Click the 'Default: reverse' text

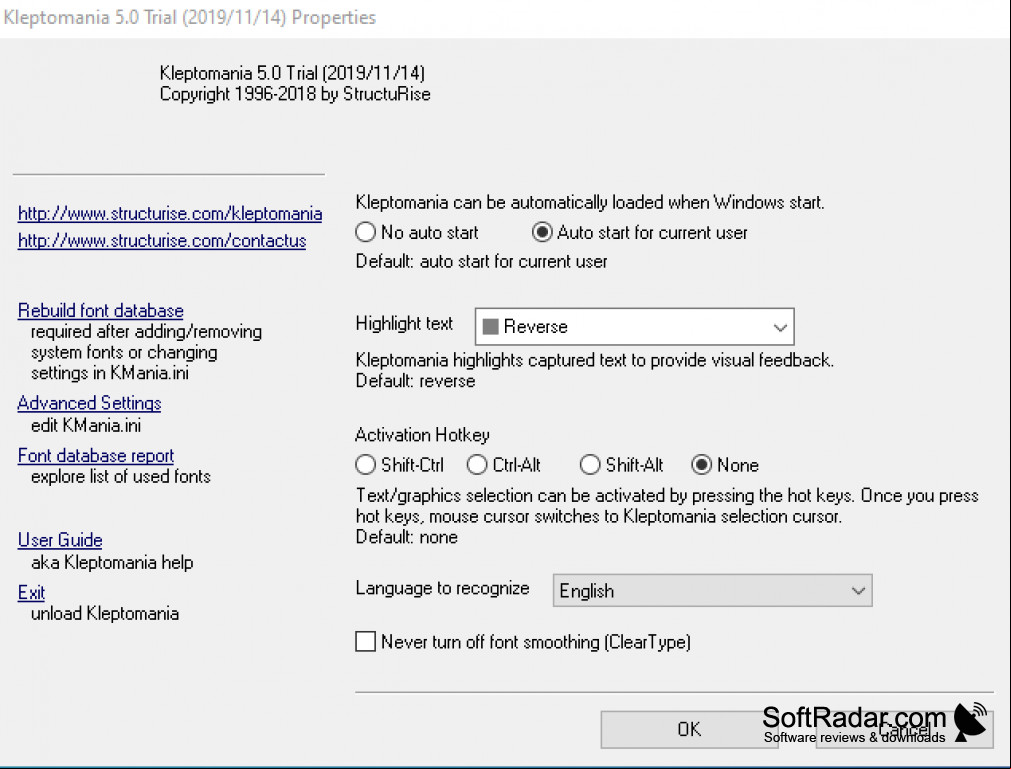(x=415, y=381)
